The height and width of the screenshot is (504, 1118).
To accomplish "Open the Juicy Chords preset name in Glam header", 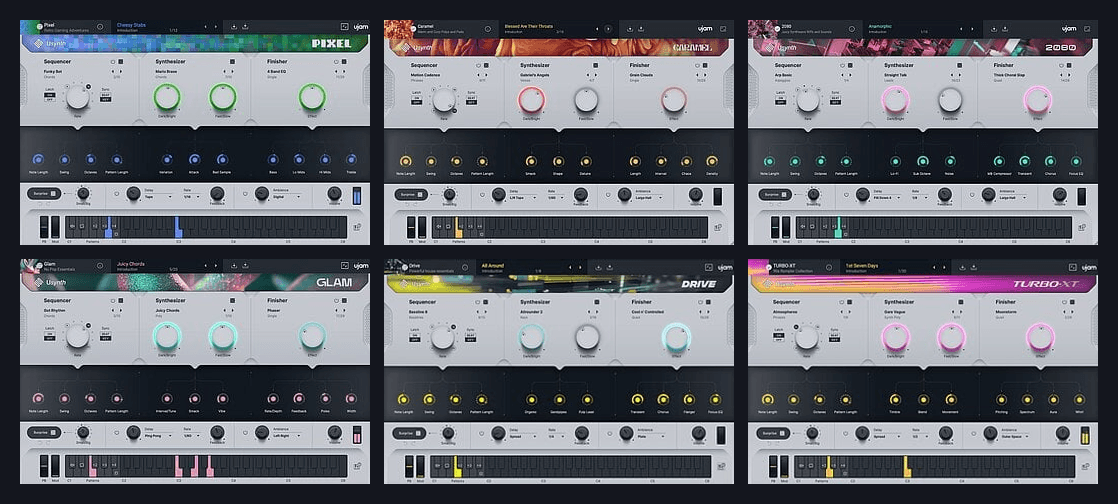I will pyautogui.click(x=130, y=264).
